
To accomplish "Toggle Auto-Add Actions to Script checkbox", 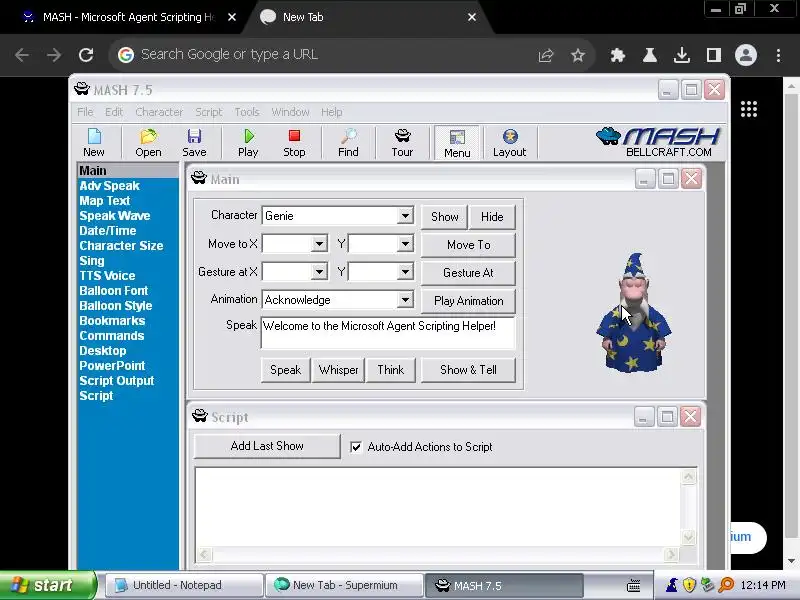I will (356, 447).
